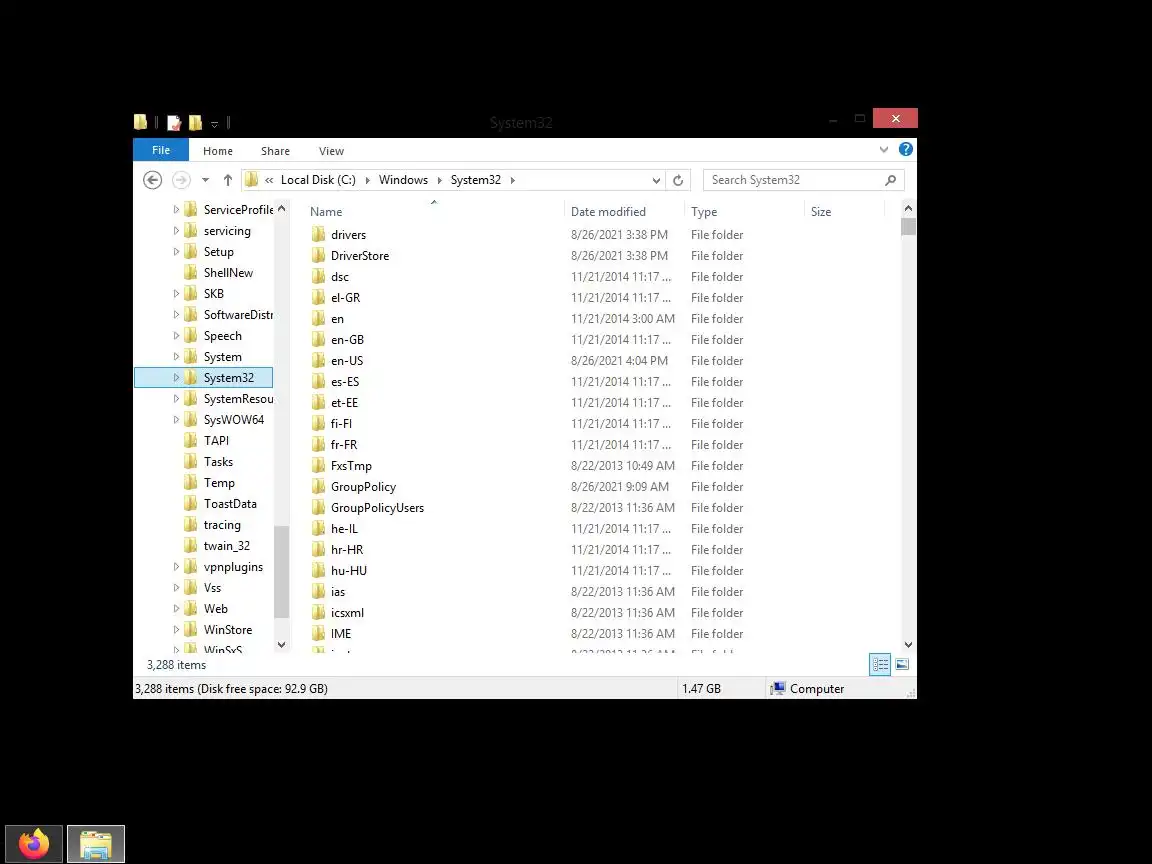Select Tasks folder in navigation tree
The image size is (1152, 864).
[x=218, y=461]
